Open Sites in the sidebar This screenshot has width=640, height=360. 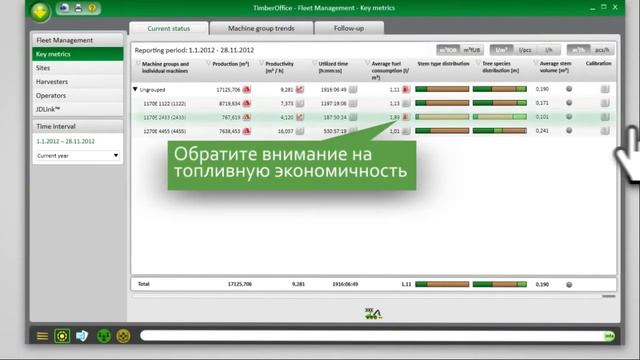(78, 68)
